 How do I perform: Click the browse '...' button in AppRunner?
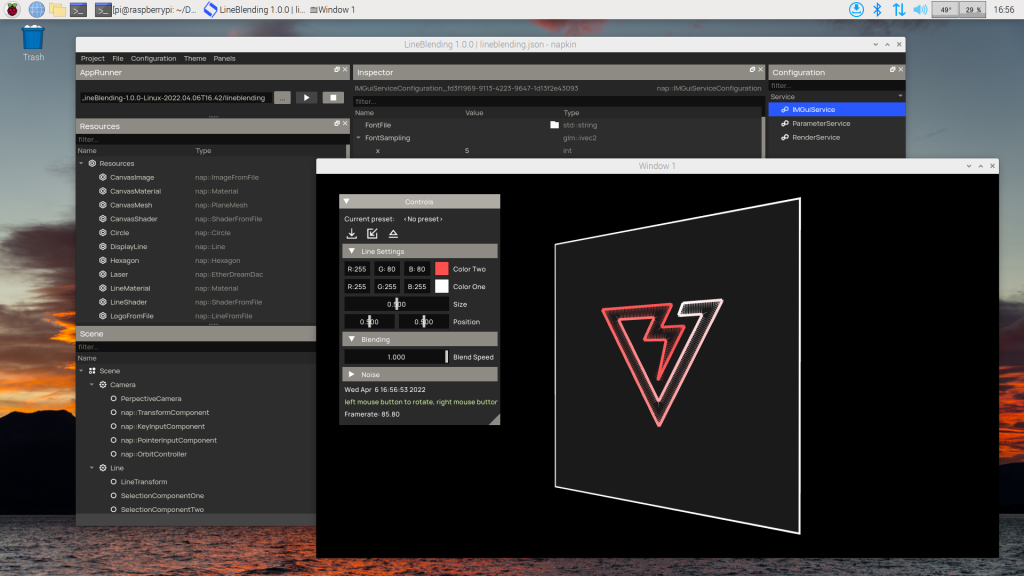pos(282,98)
